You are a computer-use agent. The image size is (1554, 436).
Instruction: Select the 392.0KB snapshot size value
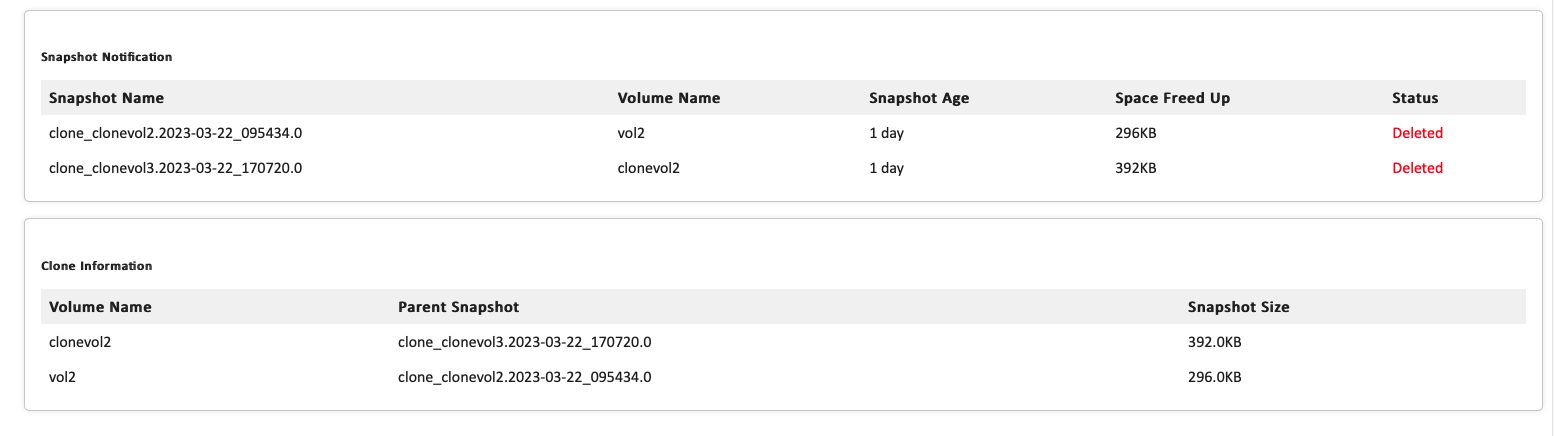click(x=1214, y=342)
